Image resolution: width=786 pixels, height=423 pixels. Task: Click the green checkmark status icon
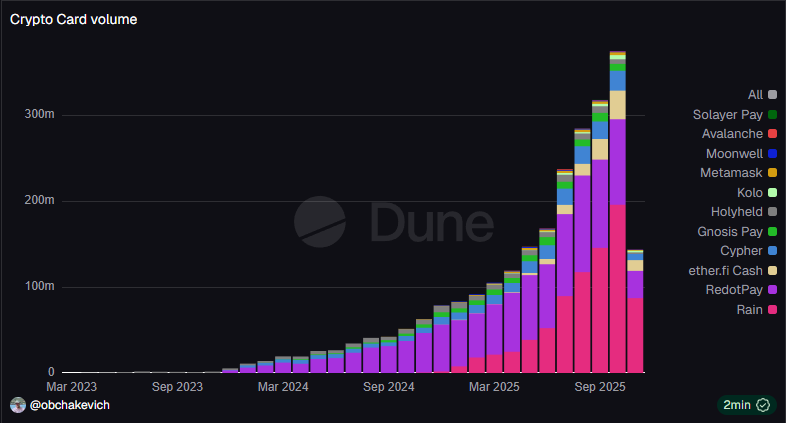(763, 405)
